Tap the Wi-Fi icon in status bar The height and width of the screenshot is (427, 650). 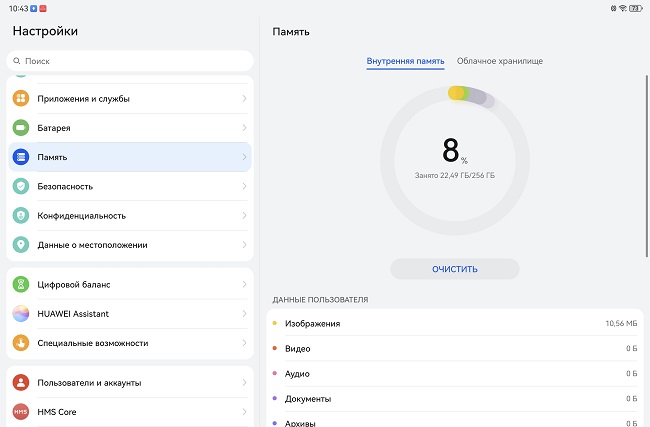pos(623,8)
